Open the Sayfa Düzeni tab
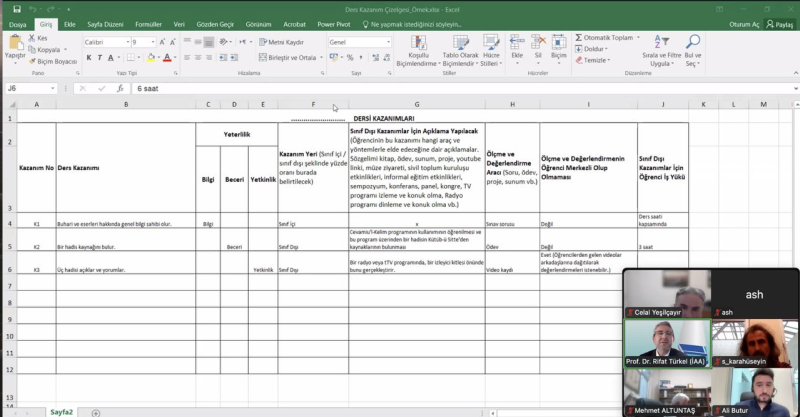The image size is (800, 417). pos(106,23)
